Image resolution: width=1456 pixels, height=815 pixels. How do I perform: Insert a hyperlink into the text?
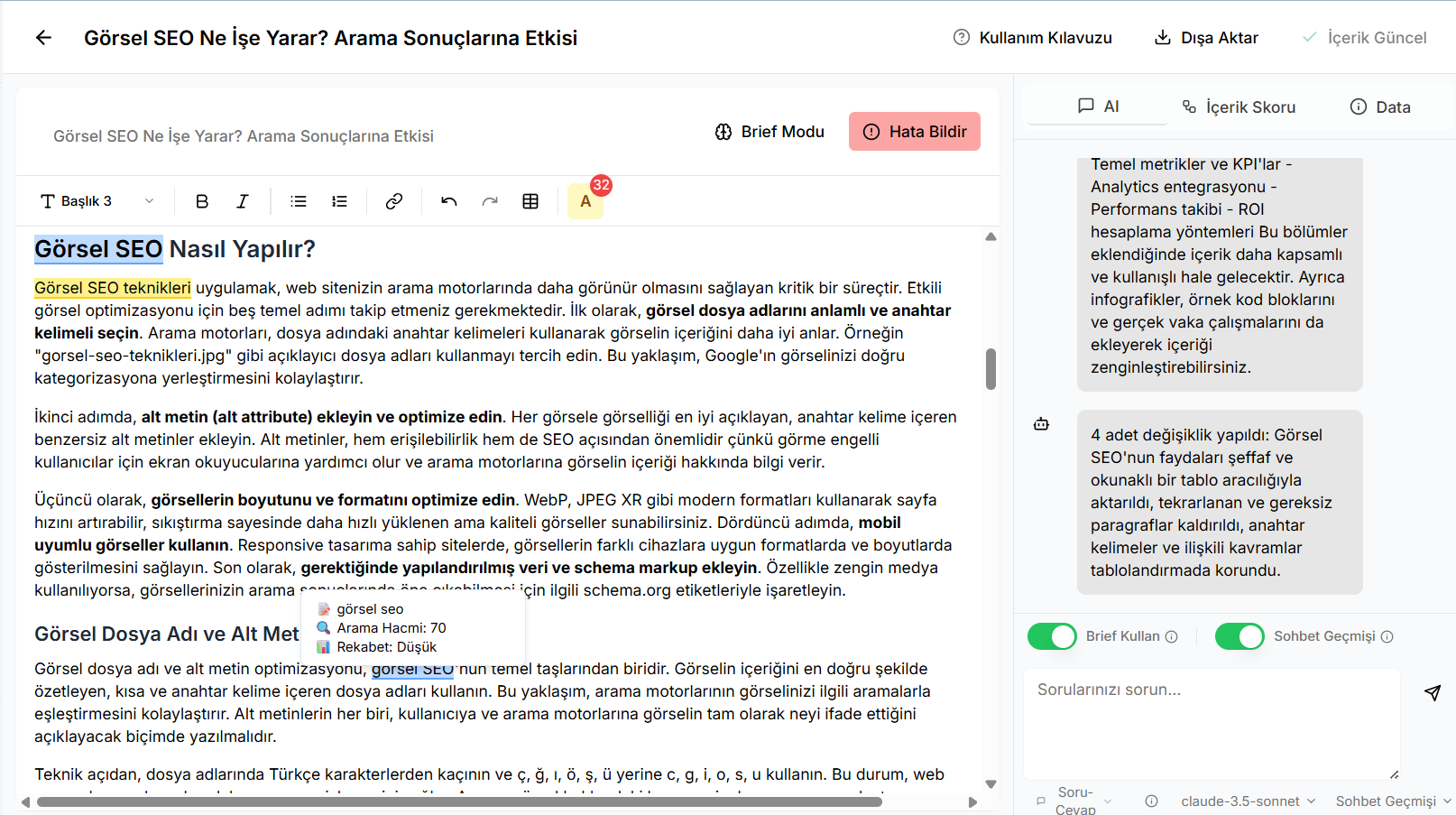[x=393, y=200]
